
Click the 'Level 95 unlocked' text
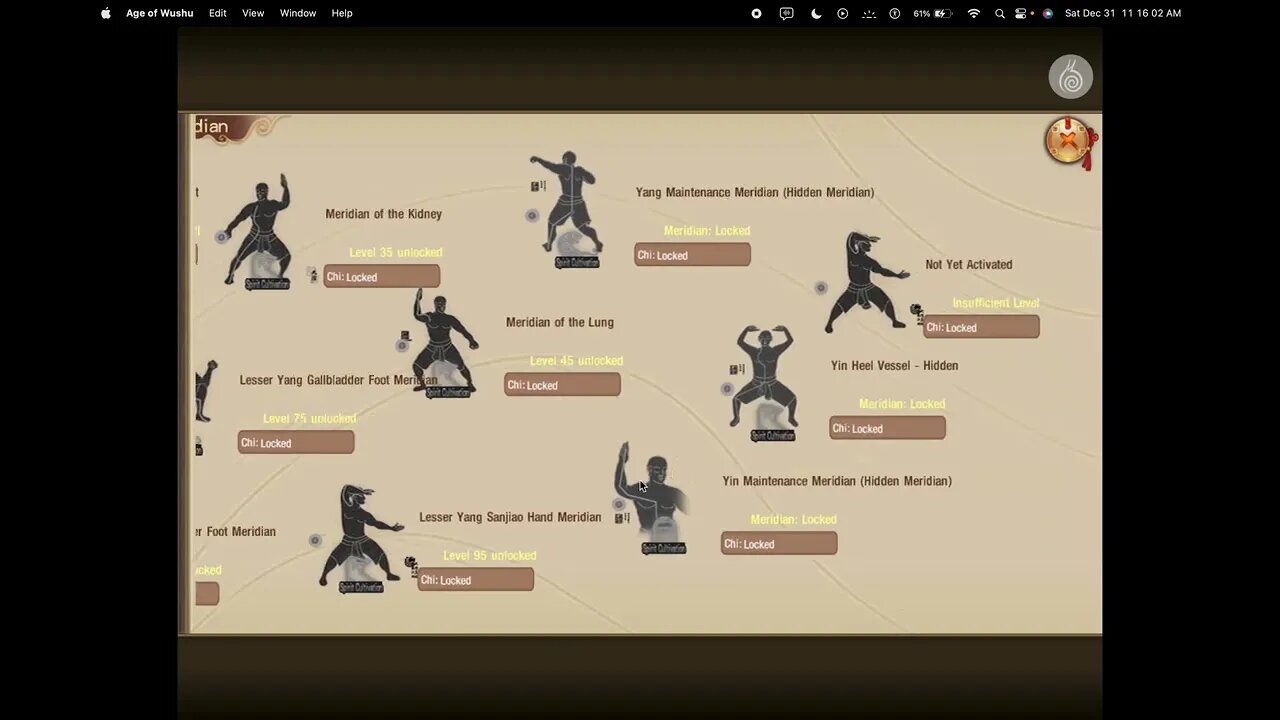[x=490, y=556]
